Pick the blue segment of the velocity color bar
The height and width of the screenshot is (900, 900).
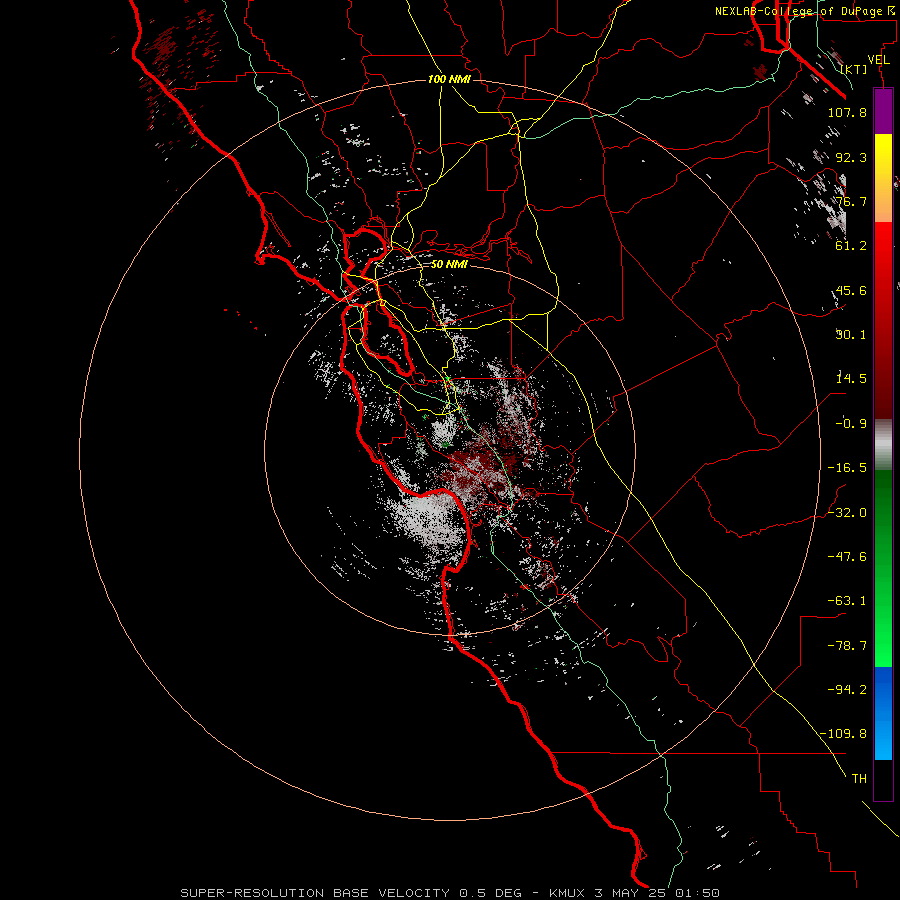883,713
